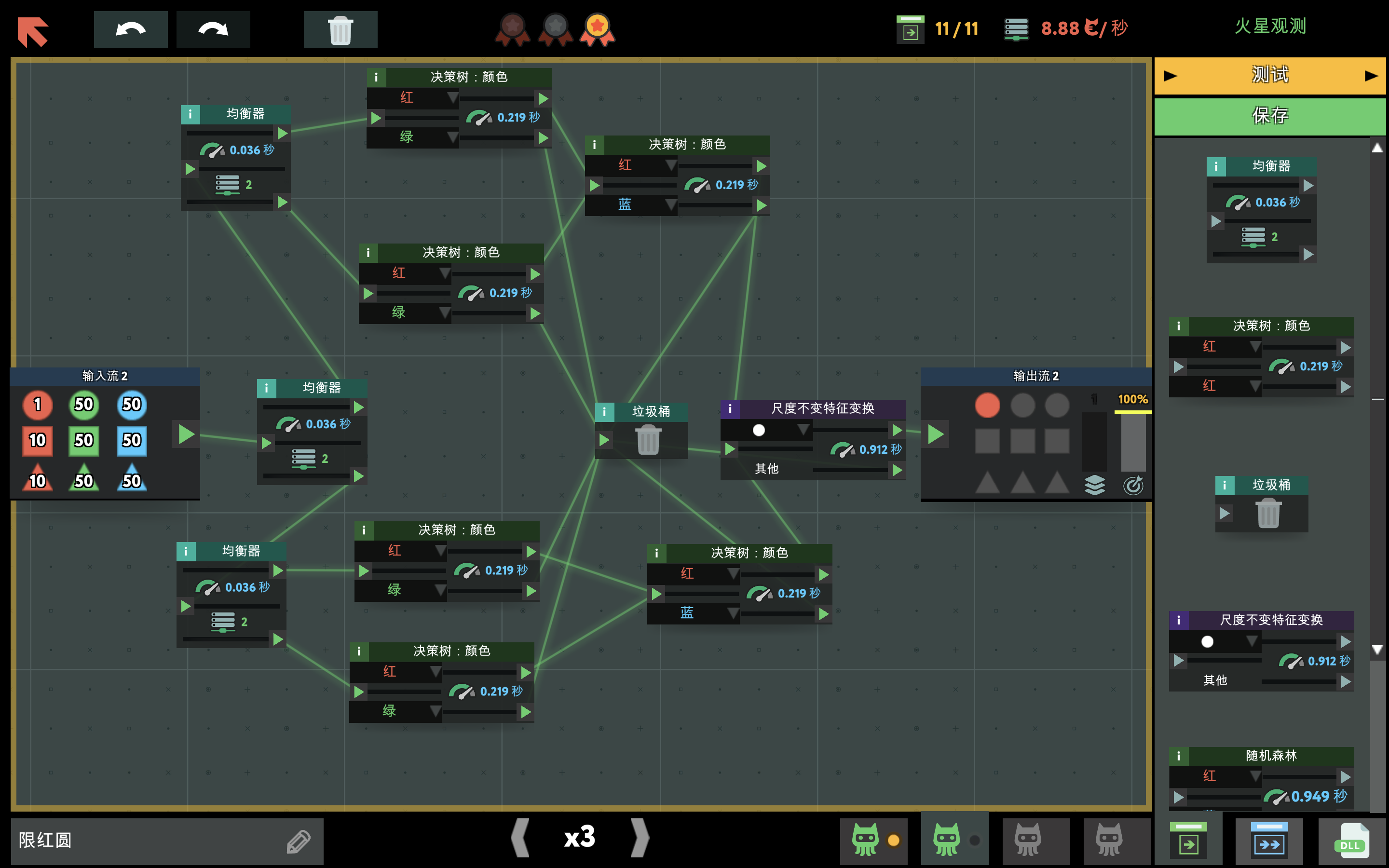Click the back arrow icon
This screenshot has width=1389, height=868.
pos(33,30)
